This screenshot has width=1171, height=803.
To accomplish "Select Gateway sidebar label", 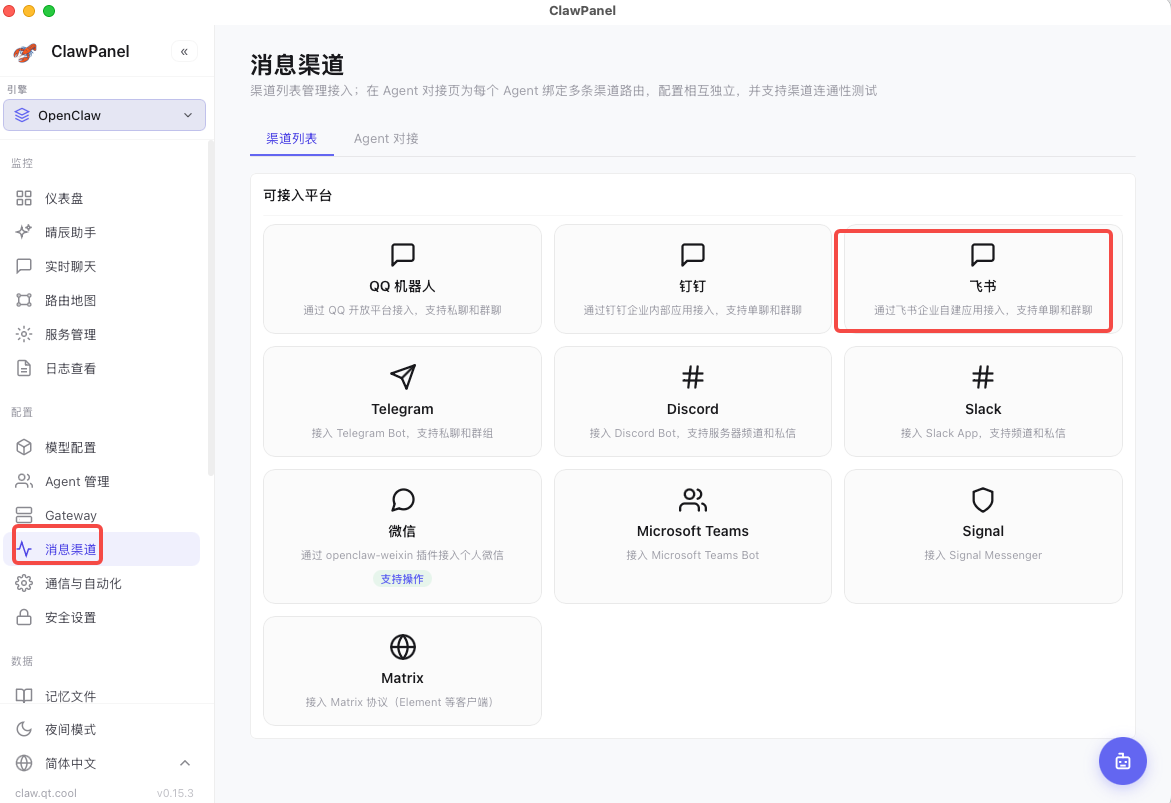I will (71, 515).
